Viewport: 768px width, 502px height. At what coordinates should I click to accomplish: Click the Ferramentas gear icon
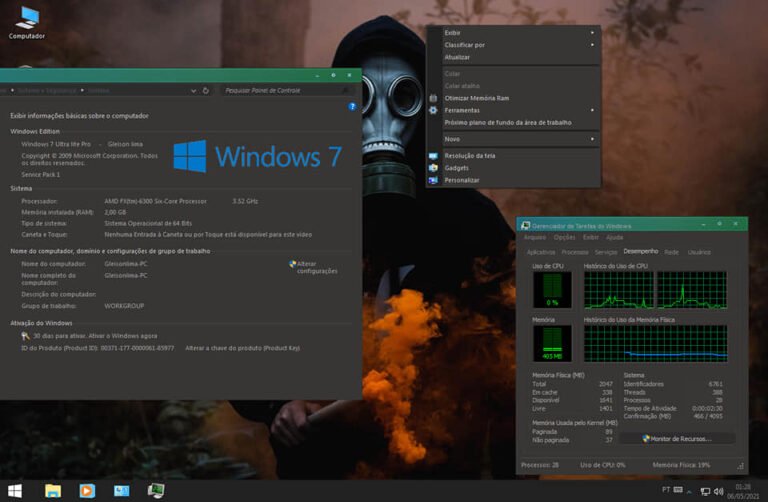pos(433,110)
